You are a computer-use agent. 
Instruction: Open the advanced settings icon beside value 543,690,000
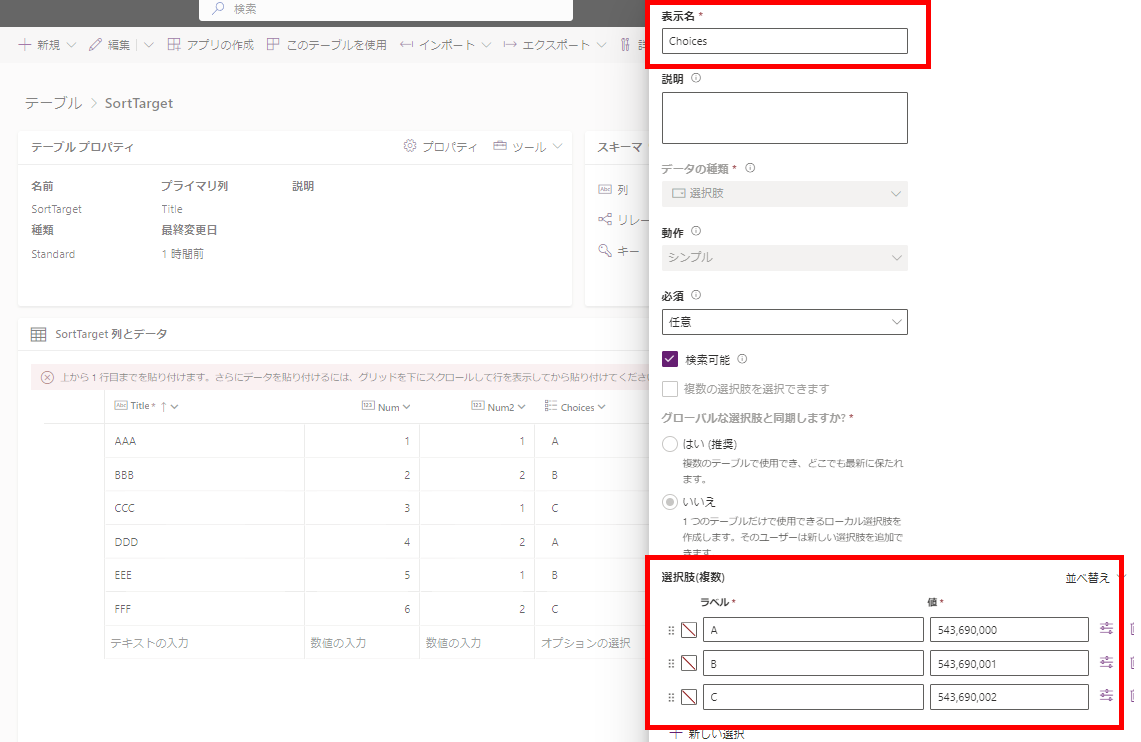pyautogui.click(x=1104, y=629)
